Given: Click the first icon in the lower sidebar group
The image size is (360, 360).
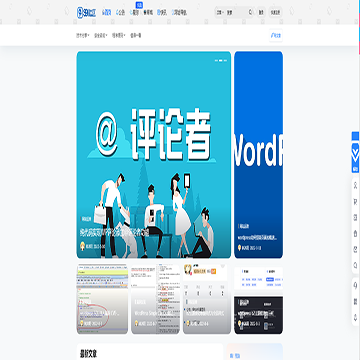Looking at the screenshot, I should (355, 285).
